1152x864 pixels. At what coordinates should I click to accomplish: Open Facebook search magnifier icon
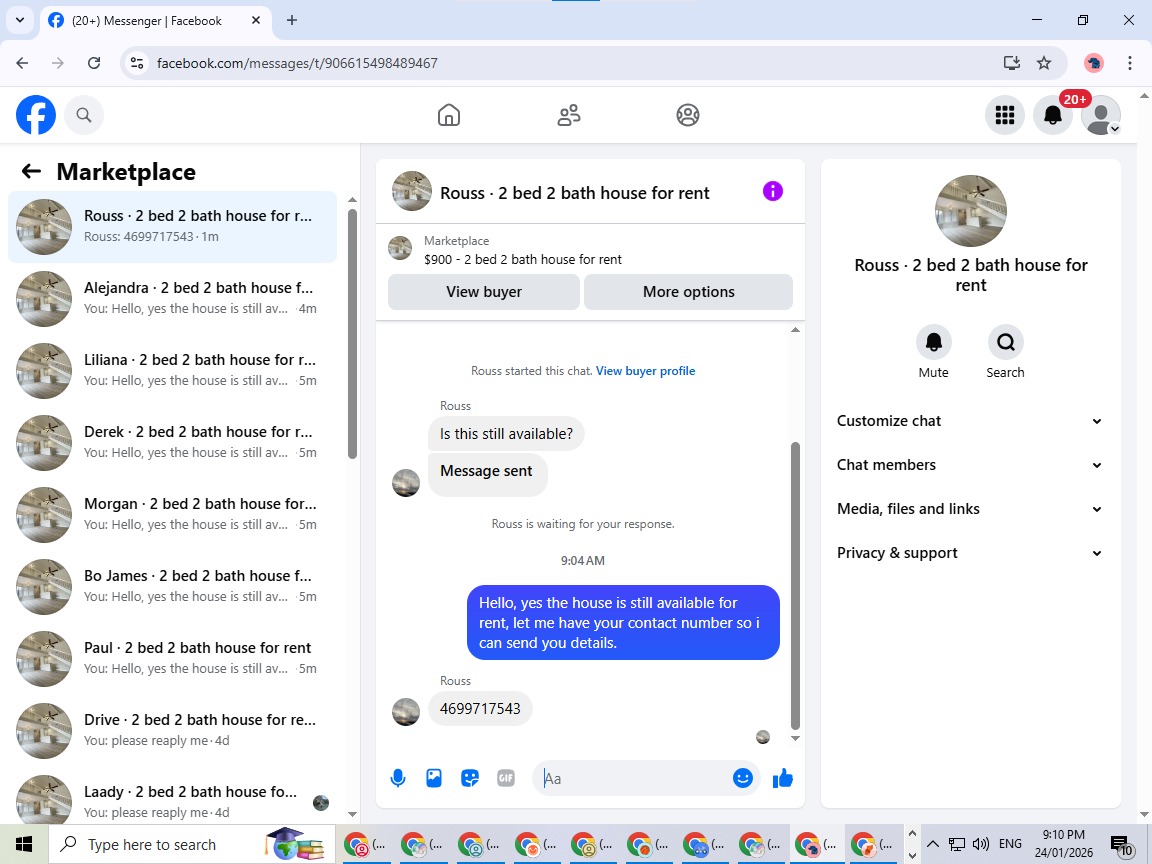(84, 115)
